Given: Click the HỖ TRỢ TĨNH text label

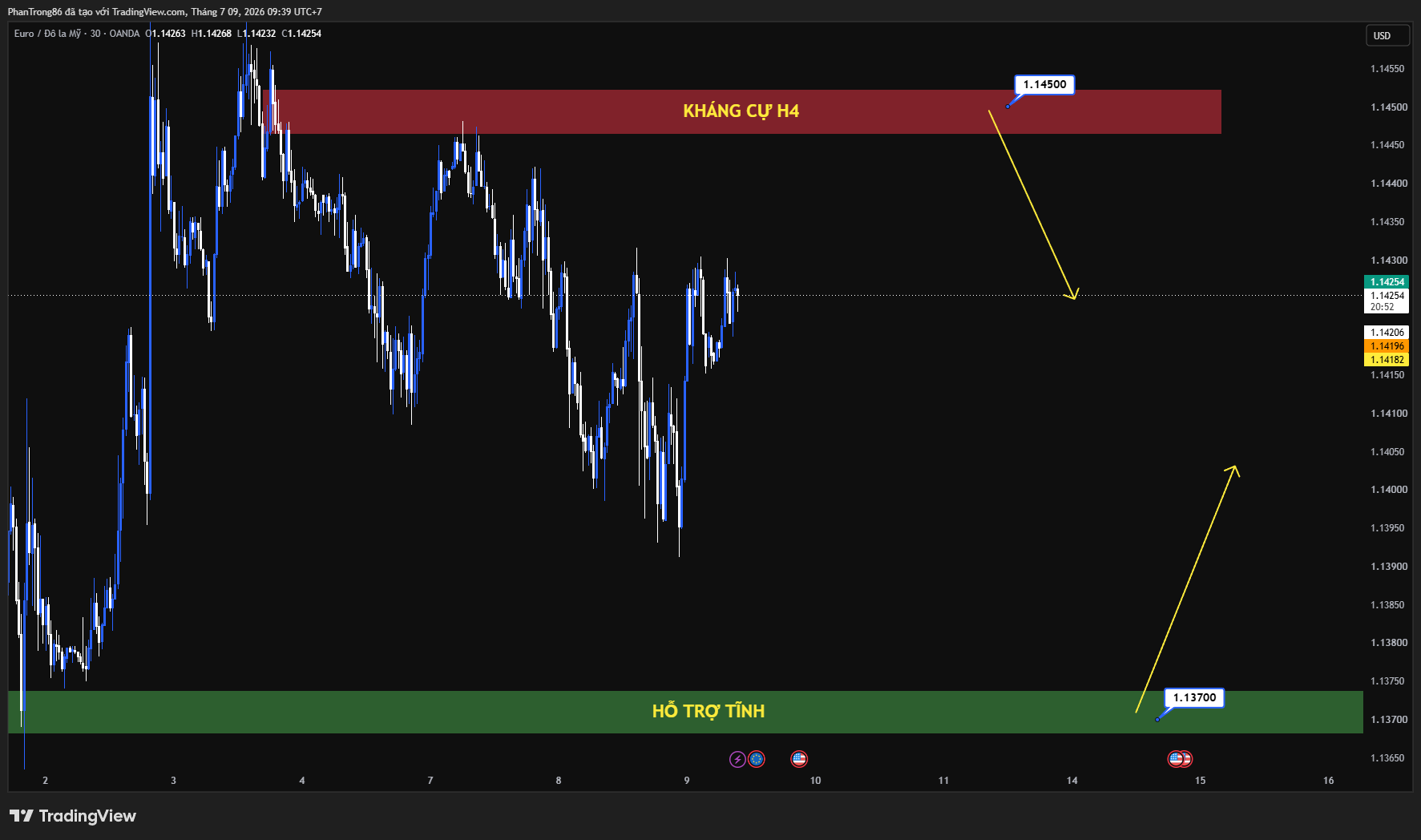Looking at the screenshot, I should [708, 711].
